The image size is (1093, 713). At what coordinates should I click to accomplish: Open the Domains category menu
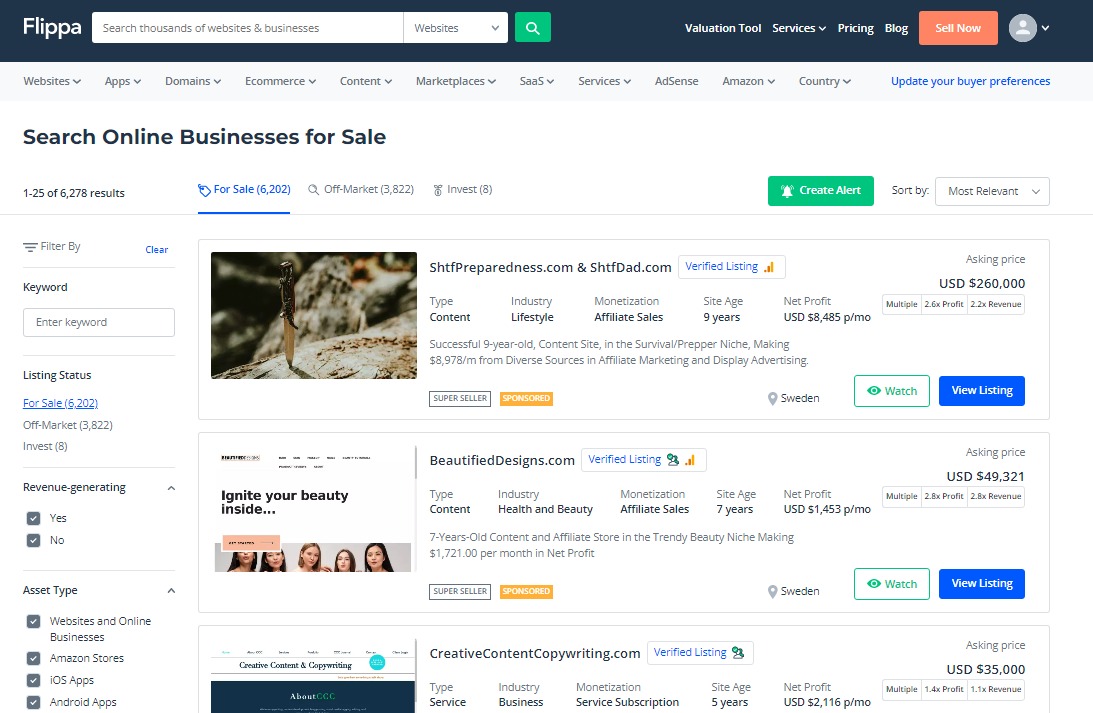click(193, 81)
